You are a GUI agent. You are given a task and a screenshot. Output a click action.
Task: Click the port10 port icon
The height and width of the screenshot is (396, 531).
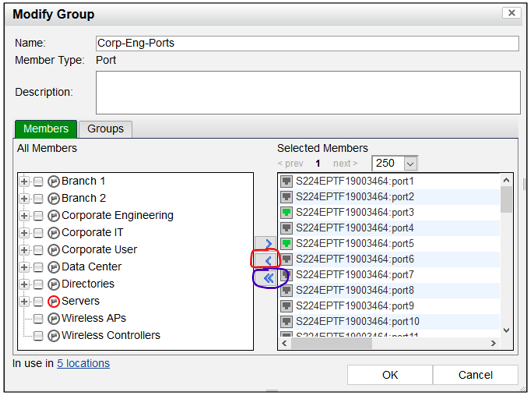[x=286, y=322]
